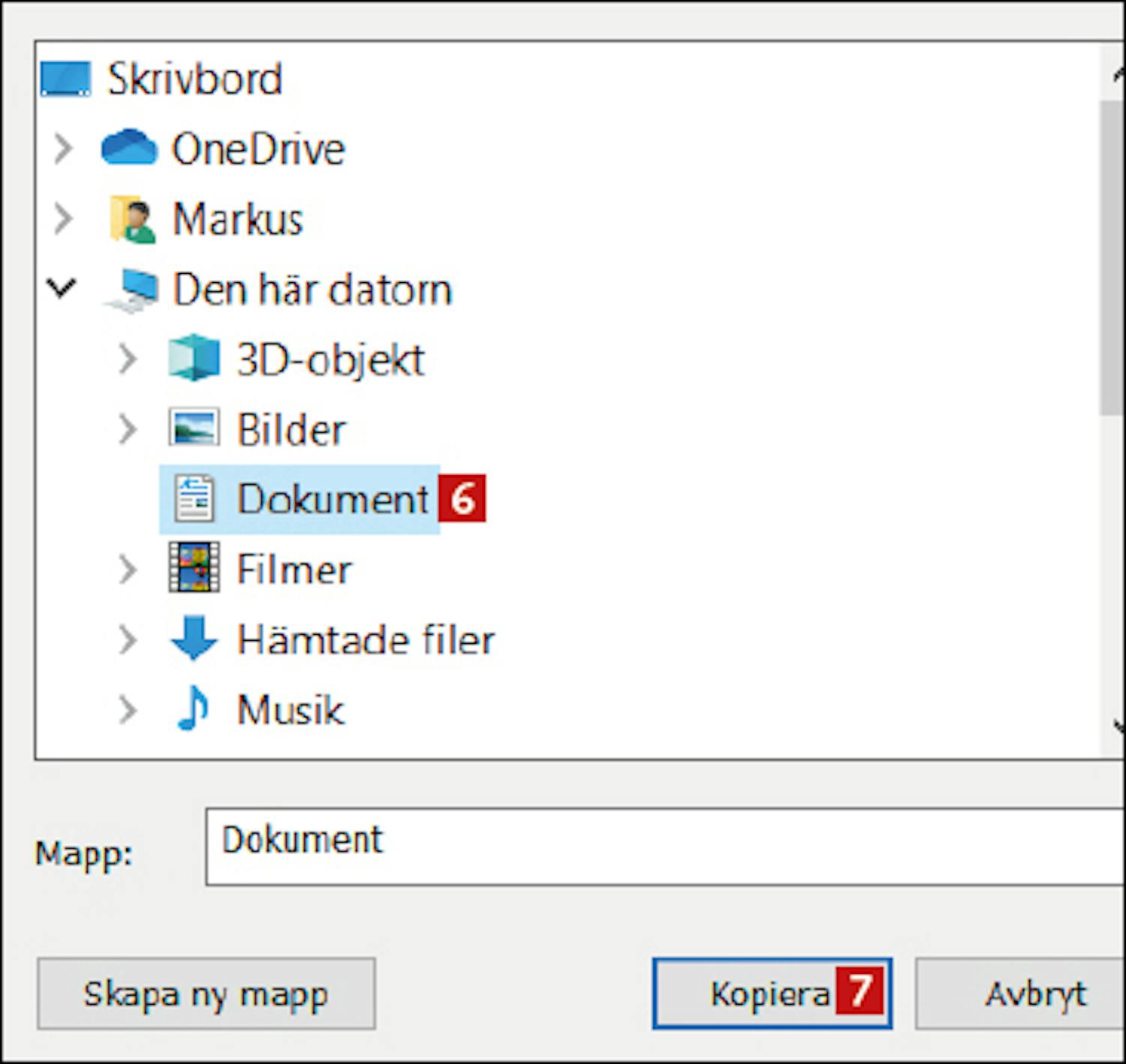Click the Filmer filmstrip icon
This screenshot has width=1126, height=1064.
click(194, 568)
